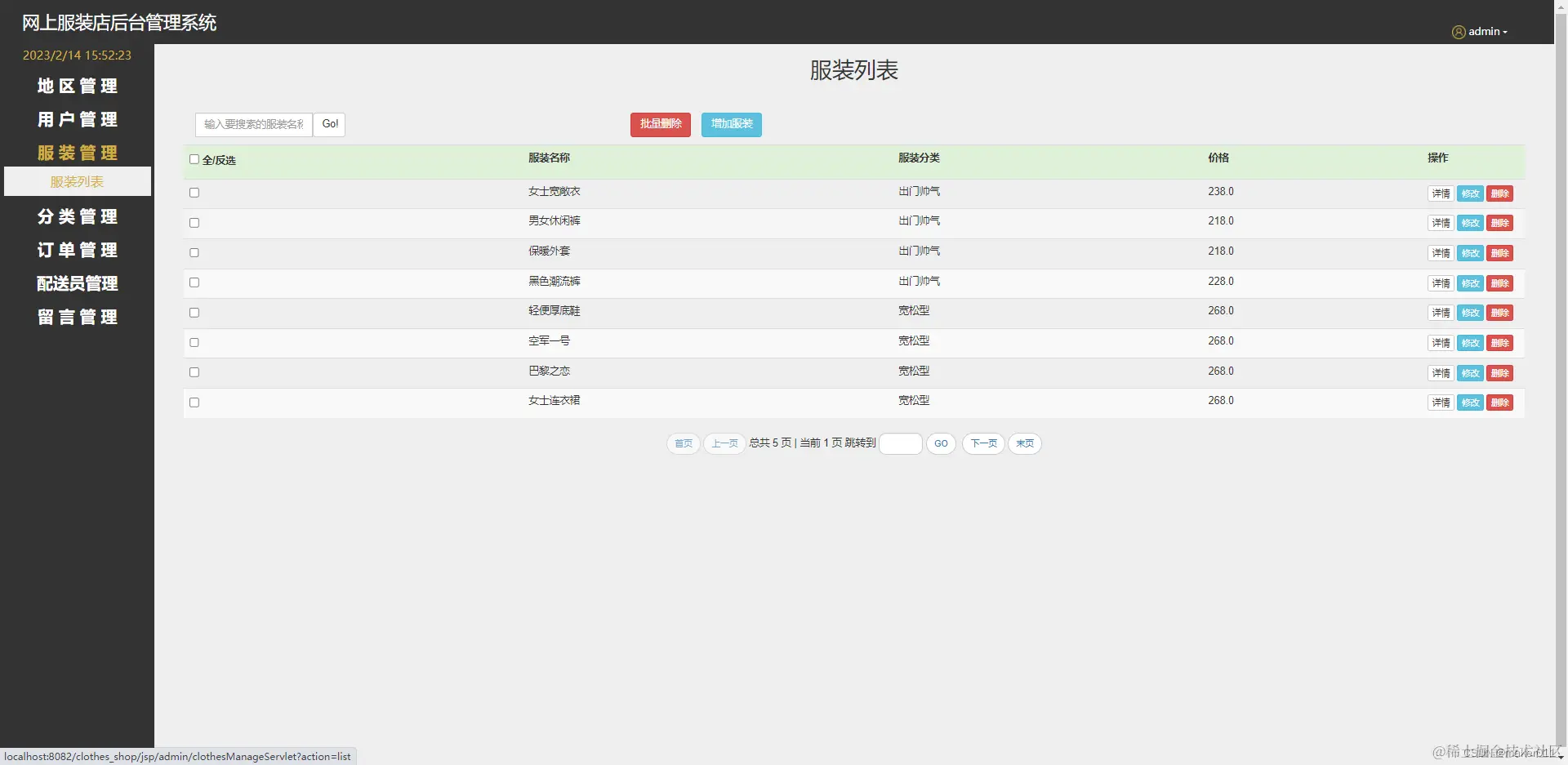The width and height of the screenshot is (1568, 765).
Task: Expand 配送员管理 sidebar menu
Action: pyautogui.click(x=78, y=283)
